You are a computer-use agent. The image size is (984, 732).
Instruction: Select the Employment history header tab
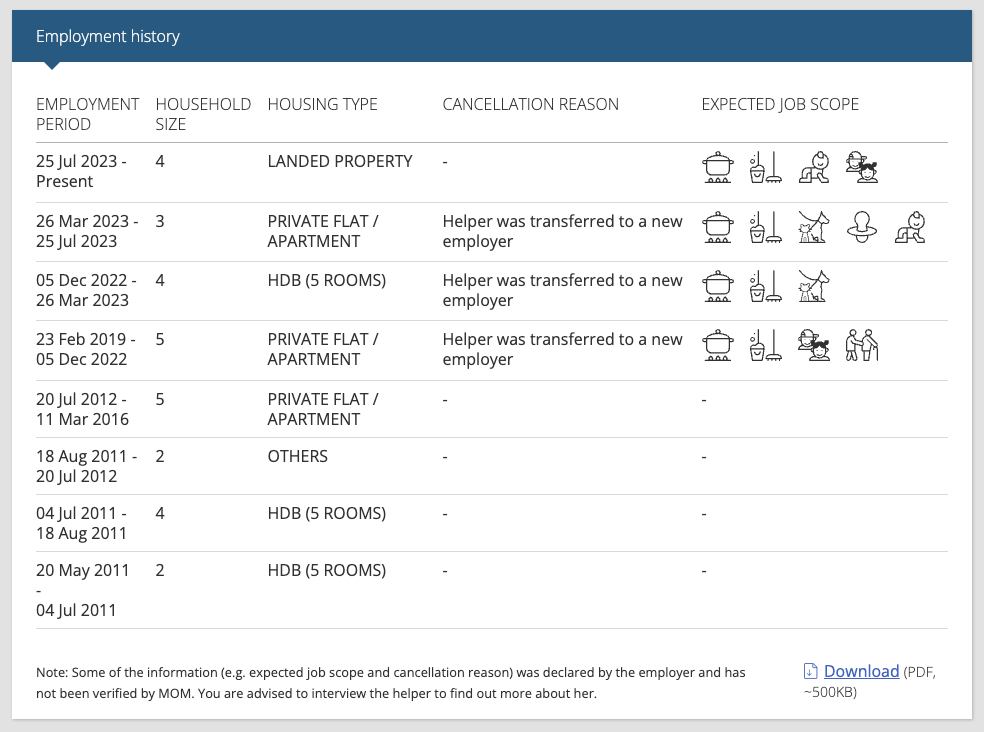pos(107,36)
